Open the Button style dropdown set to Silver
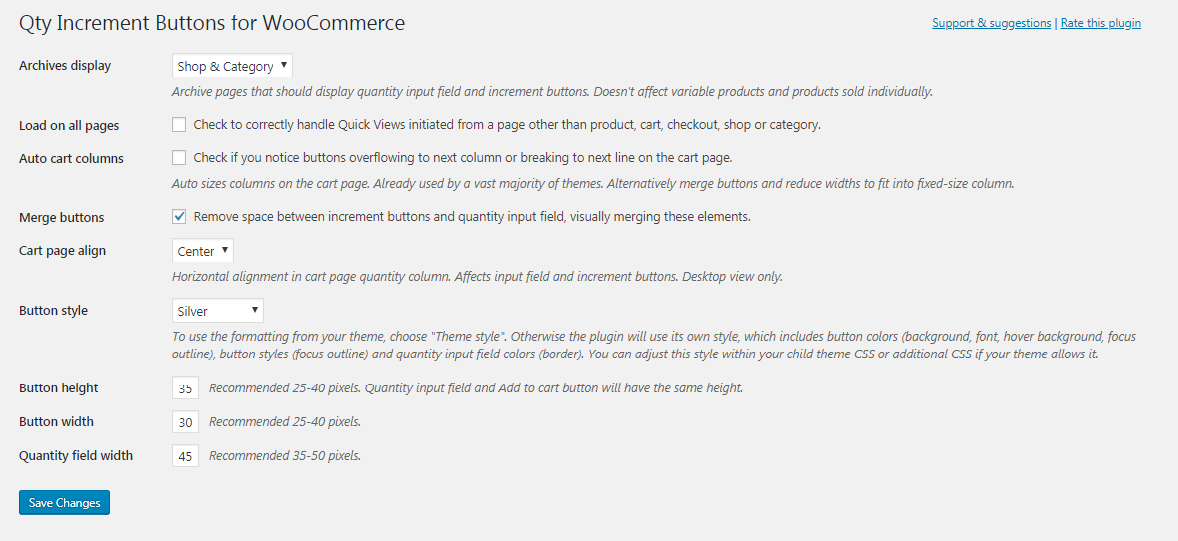Screen dimensions: 1178x541 pyautogui.click(x=218, y=311)
